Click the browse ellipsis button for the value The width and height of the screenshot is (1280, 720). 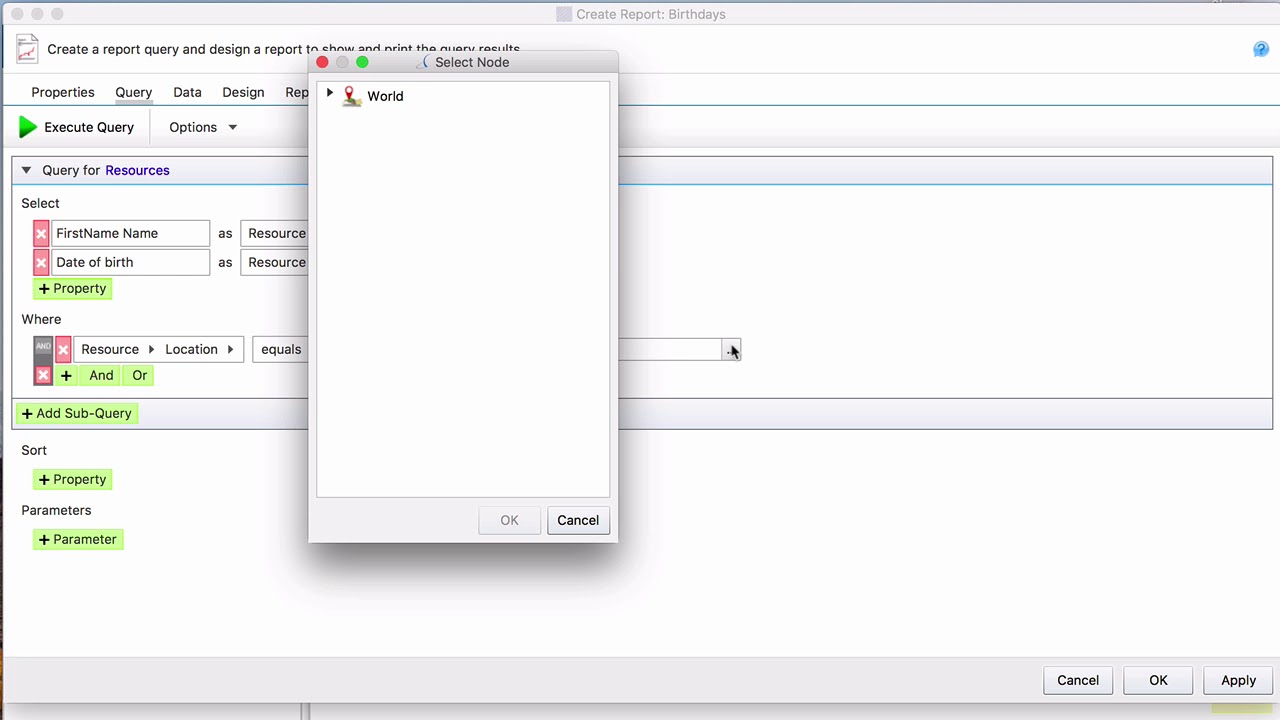click(x=731, y=349)
